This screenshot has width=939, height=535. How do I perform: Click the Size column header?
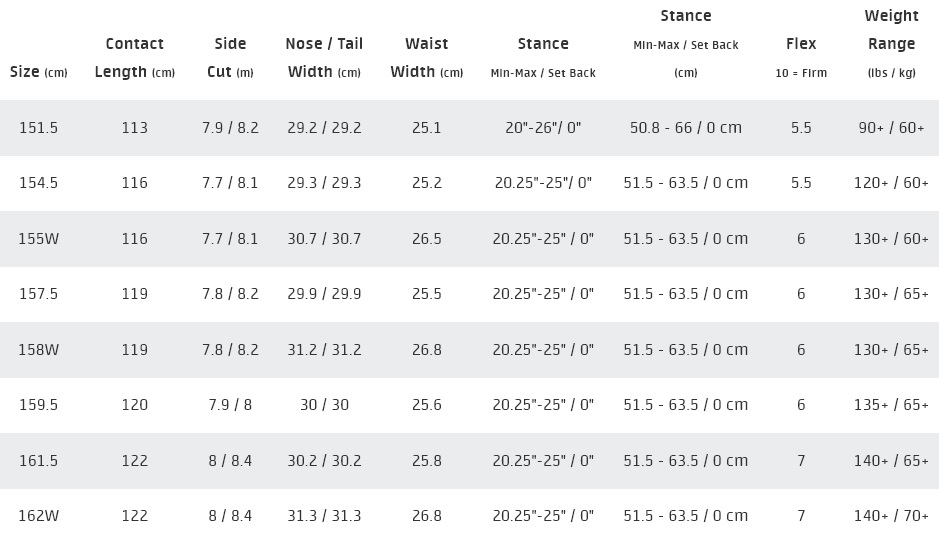point(39,72)
